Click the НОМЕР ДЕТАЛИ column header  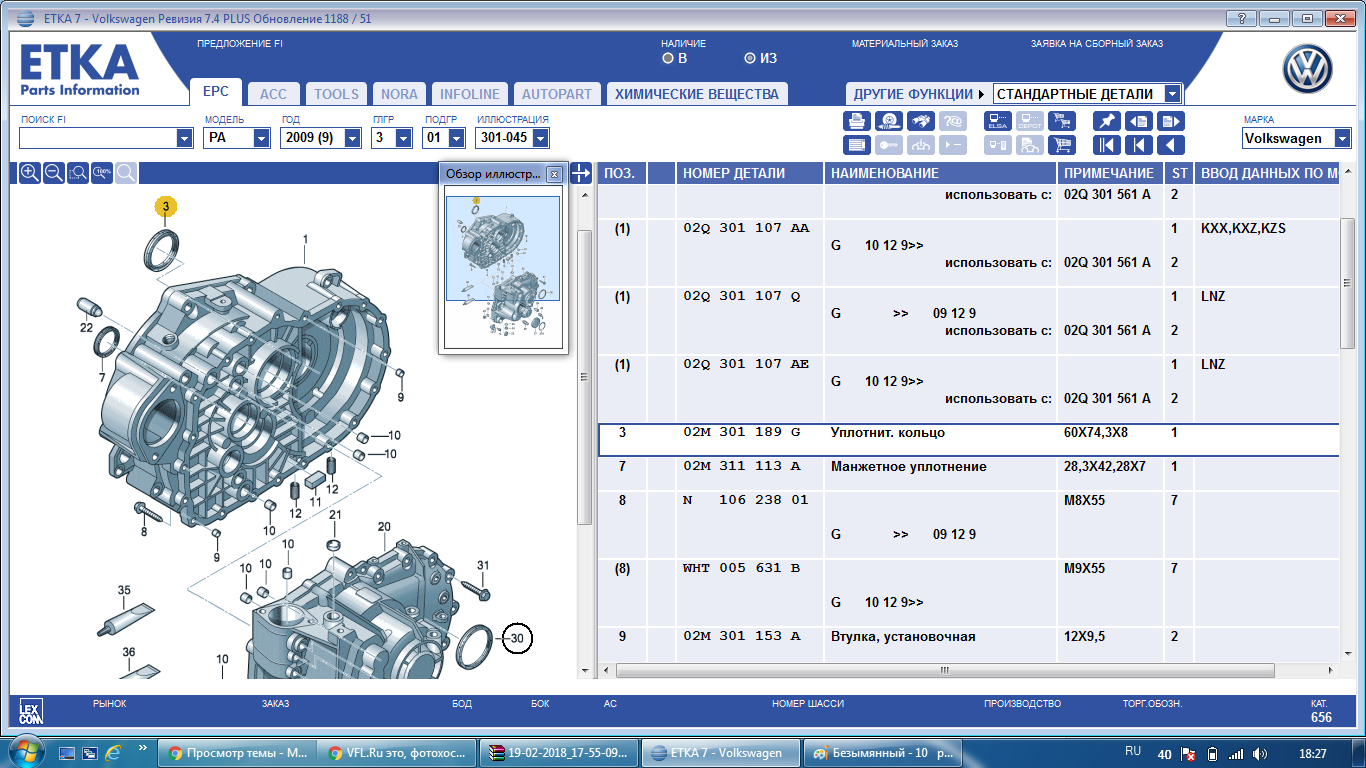point(749,173)
